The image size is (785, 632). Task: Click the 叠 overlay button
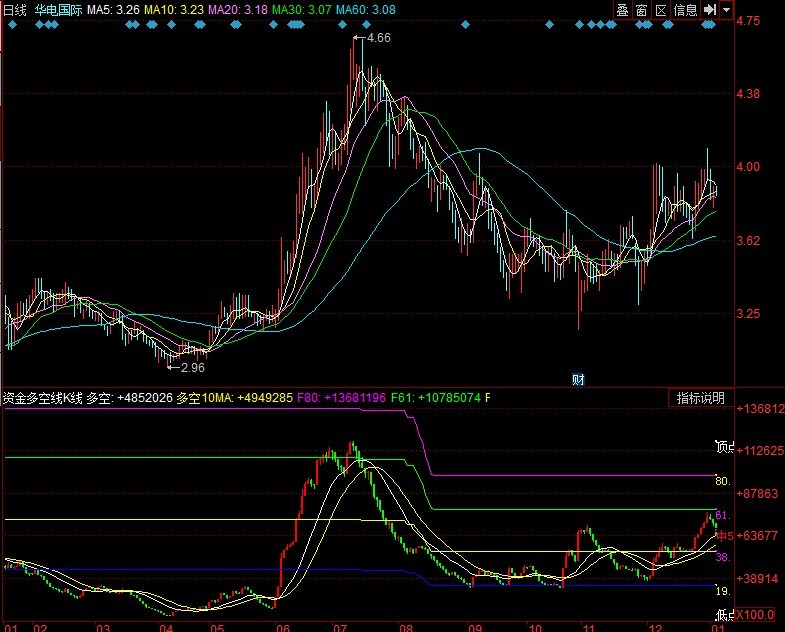tap(622, 10)
